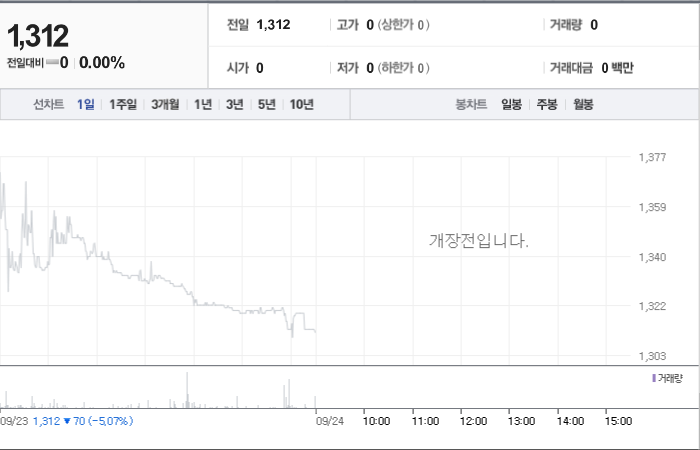
Task: Click the 봉차트 label
Action: point(471,104)
